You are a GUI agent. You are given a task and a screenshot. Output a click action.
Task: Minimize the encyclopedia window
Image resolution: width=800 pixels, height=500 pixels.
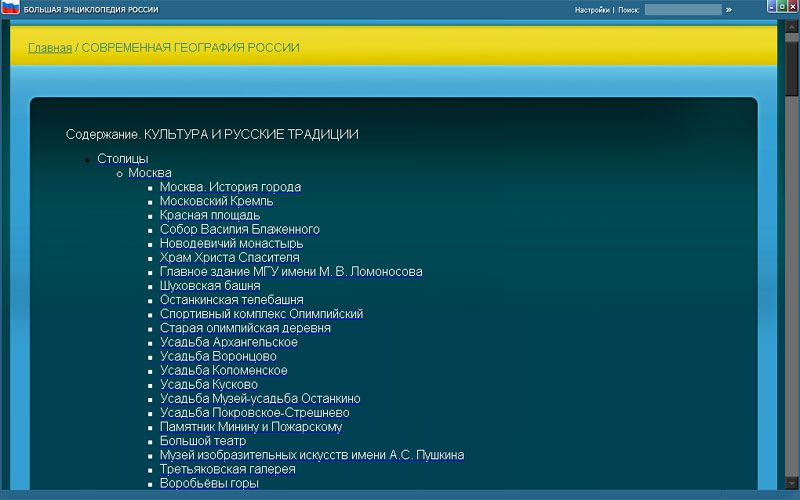771,8
